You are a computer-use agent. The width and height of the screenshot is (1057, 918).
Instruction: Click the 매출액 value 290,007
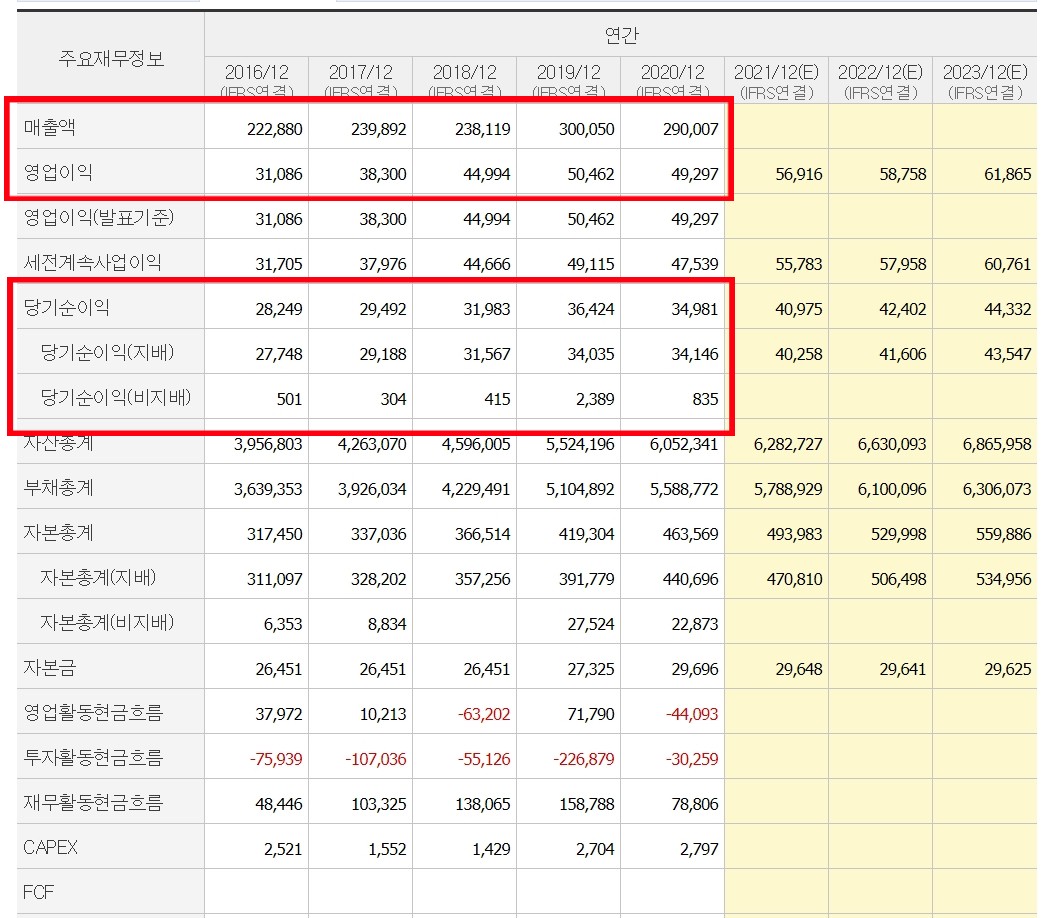coord(690,129)
